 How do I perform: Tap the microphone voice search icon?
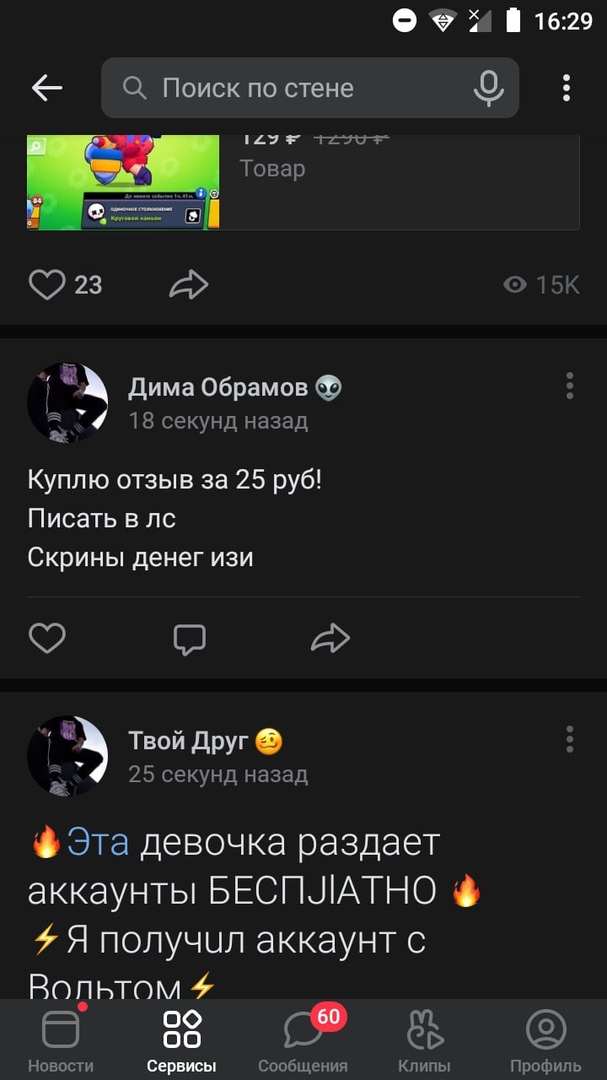tap(488, 88)
